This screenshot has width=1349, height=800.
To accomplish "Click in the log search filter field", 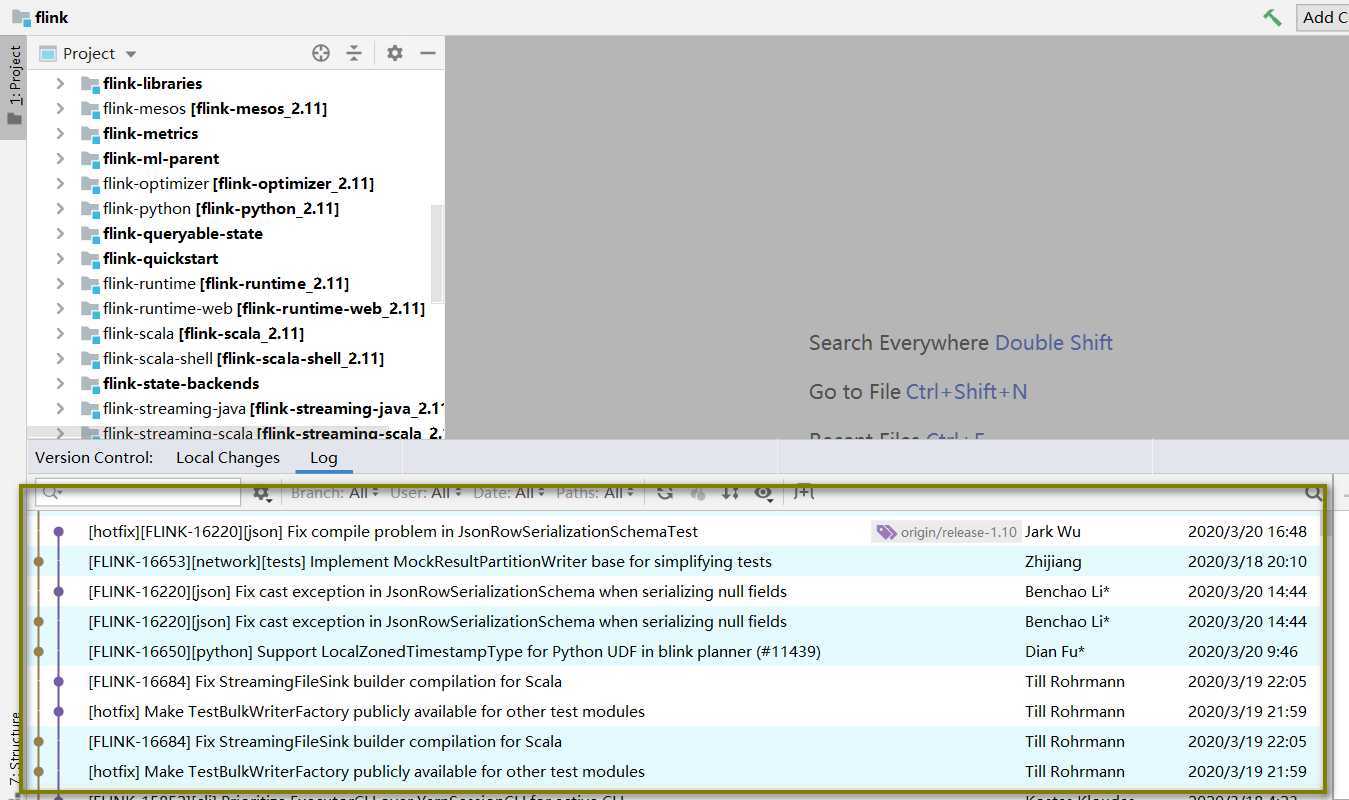I will [140, 493].
